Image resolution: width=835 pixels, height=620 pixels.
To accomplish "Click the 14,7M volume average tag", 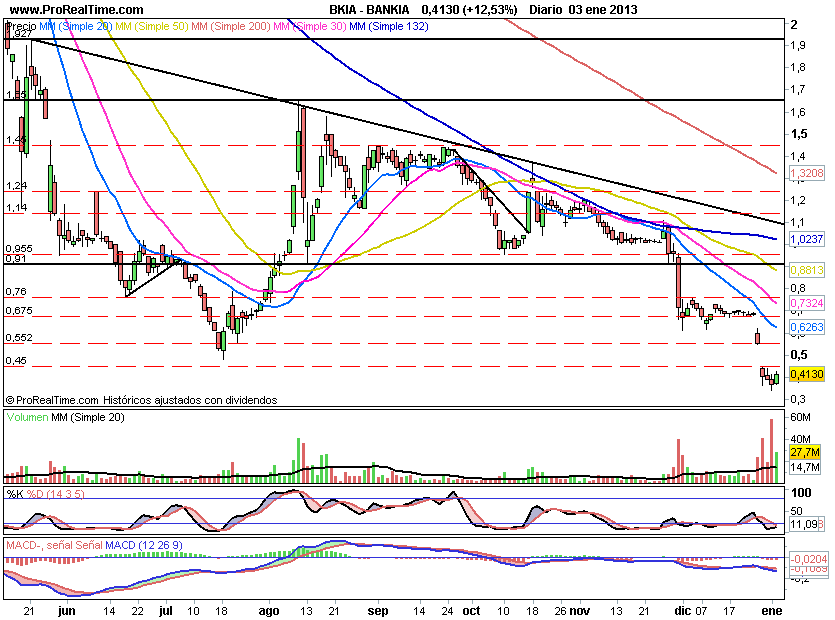I will 805,467.
